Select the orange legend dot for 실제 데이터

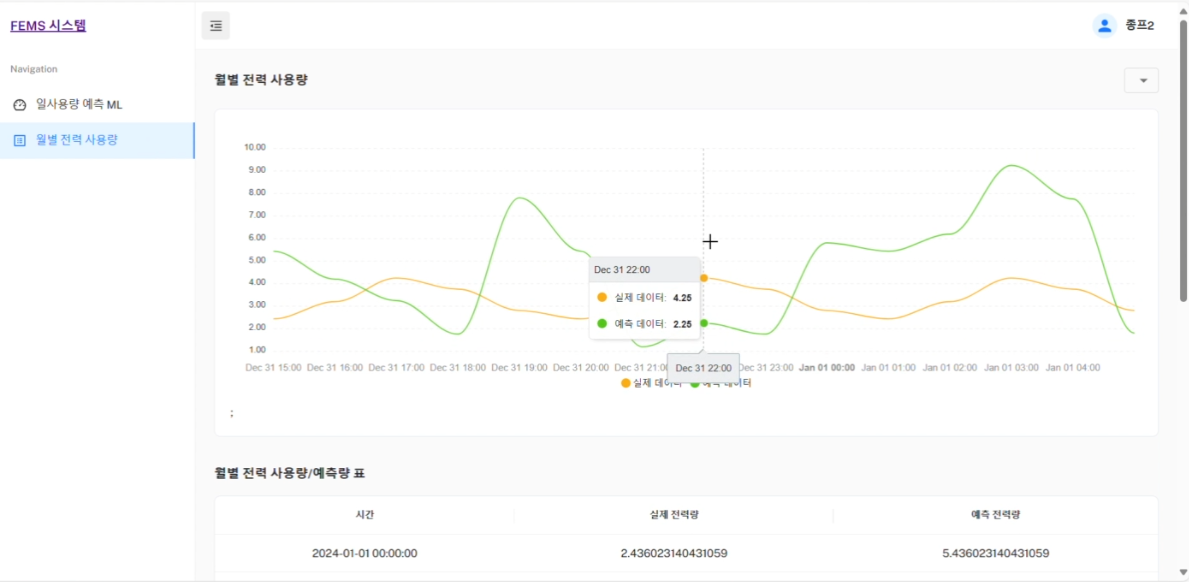(x=626, y=382)
